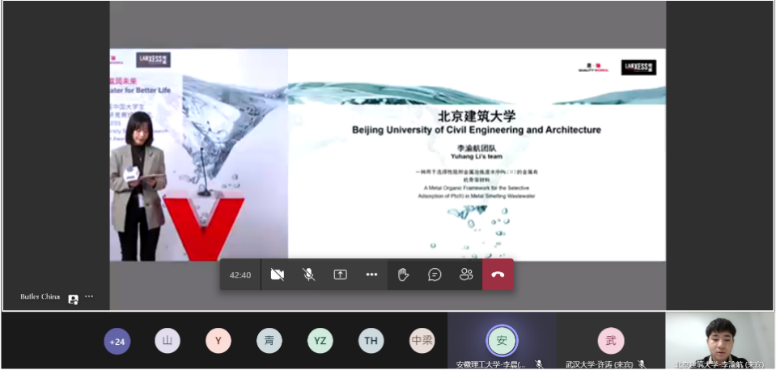Select the 中梁 participant avatar
Screen dimensions: 776x370
422,341
